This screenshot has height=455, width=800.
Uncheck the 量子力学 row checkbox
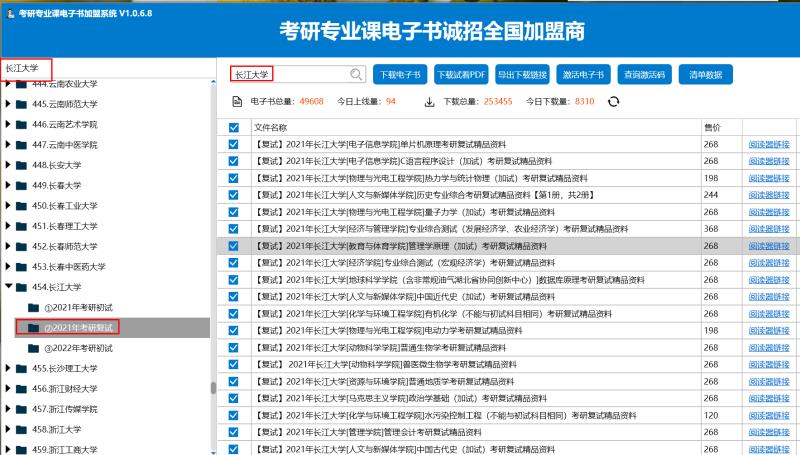[x=234, y=212]
